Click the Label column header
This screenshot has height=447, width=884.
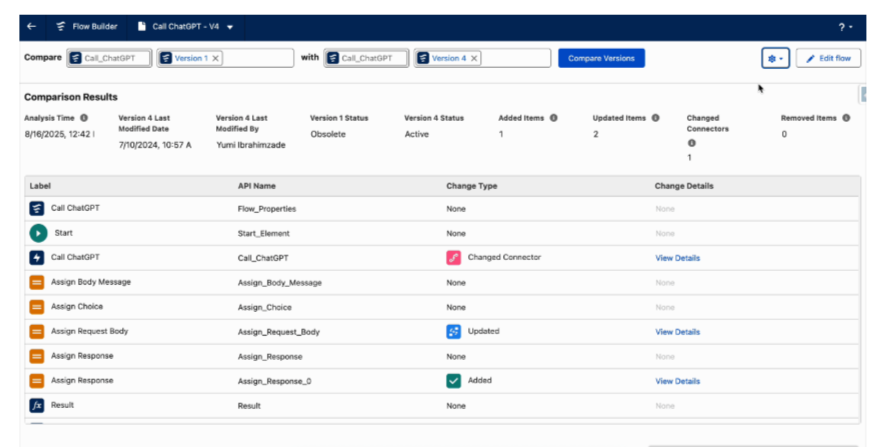pyautogui.click(x=40, y=186)
